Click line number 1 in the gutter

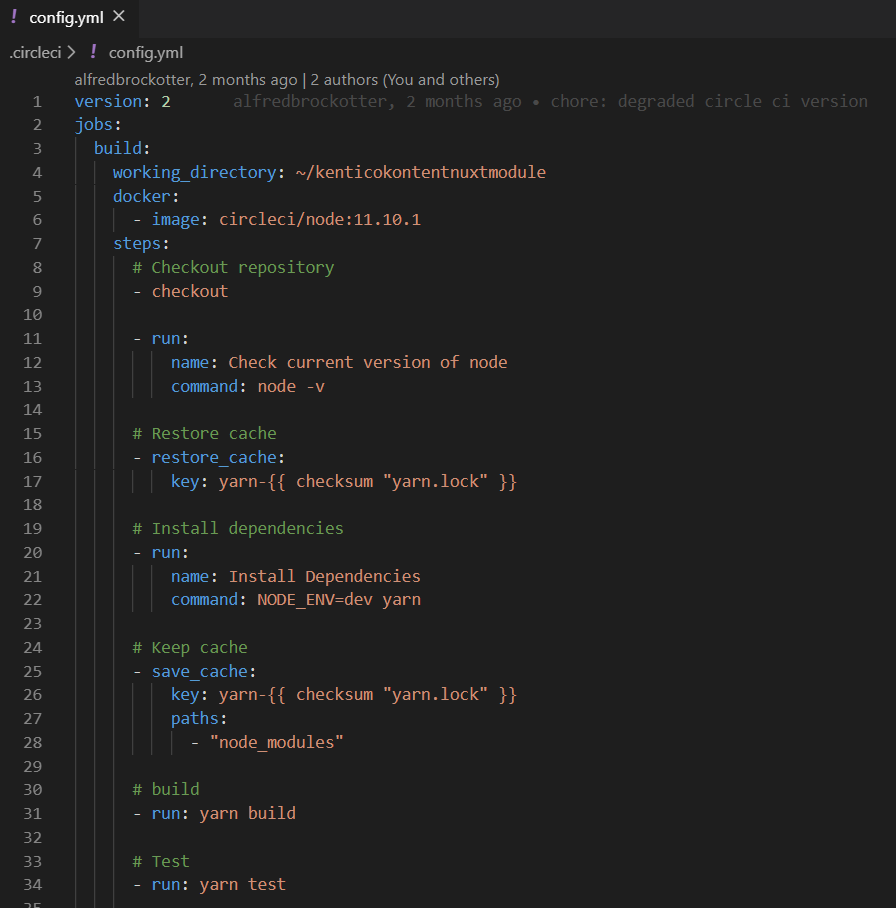(x=37, y=102)
